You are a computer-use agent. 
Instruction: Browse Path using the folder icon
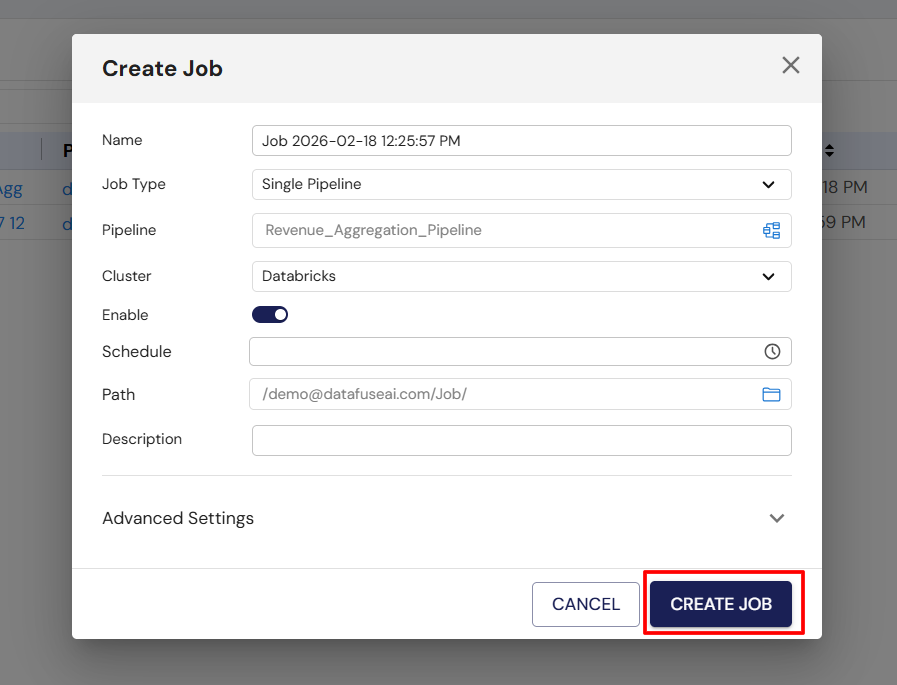pos(771,394)
